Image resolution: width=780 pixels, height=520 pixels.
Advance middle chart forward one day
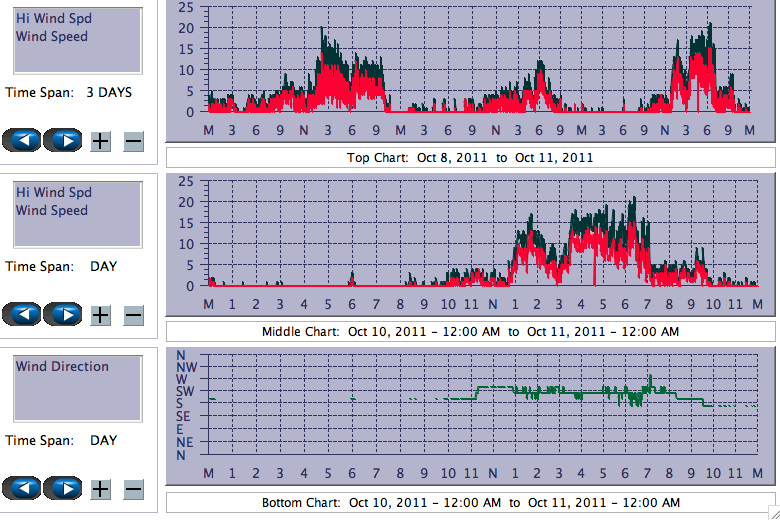pos(63,314)
